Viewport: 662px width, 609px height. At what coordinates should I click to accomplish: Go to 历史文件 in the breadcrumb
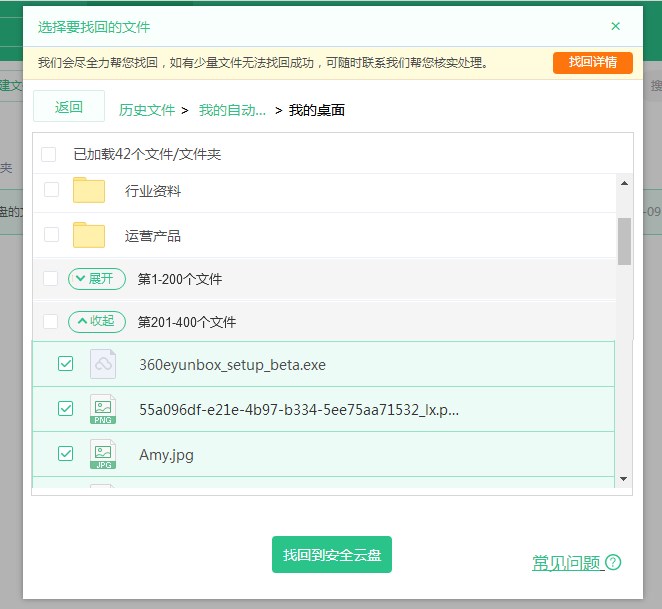(x=147, y=110)
